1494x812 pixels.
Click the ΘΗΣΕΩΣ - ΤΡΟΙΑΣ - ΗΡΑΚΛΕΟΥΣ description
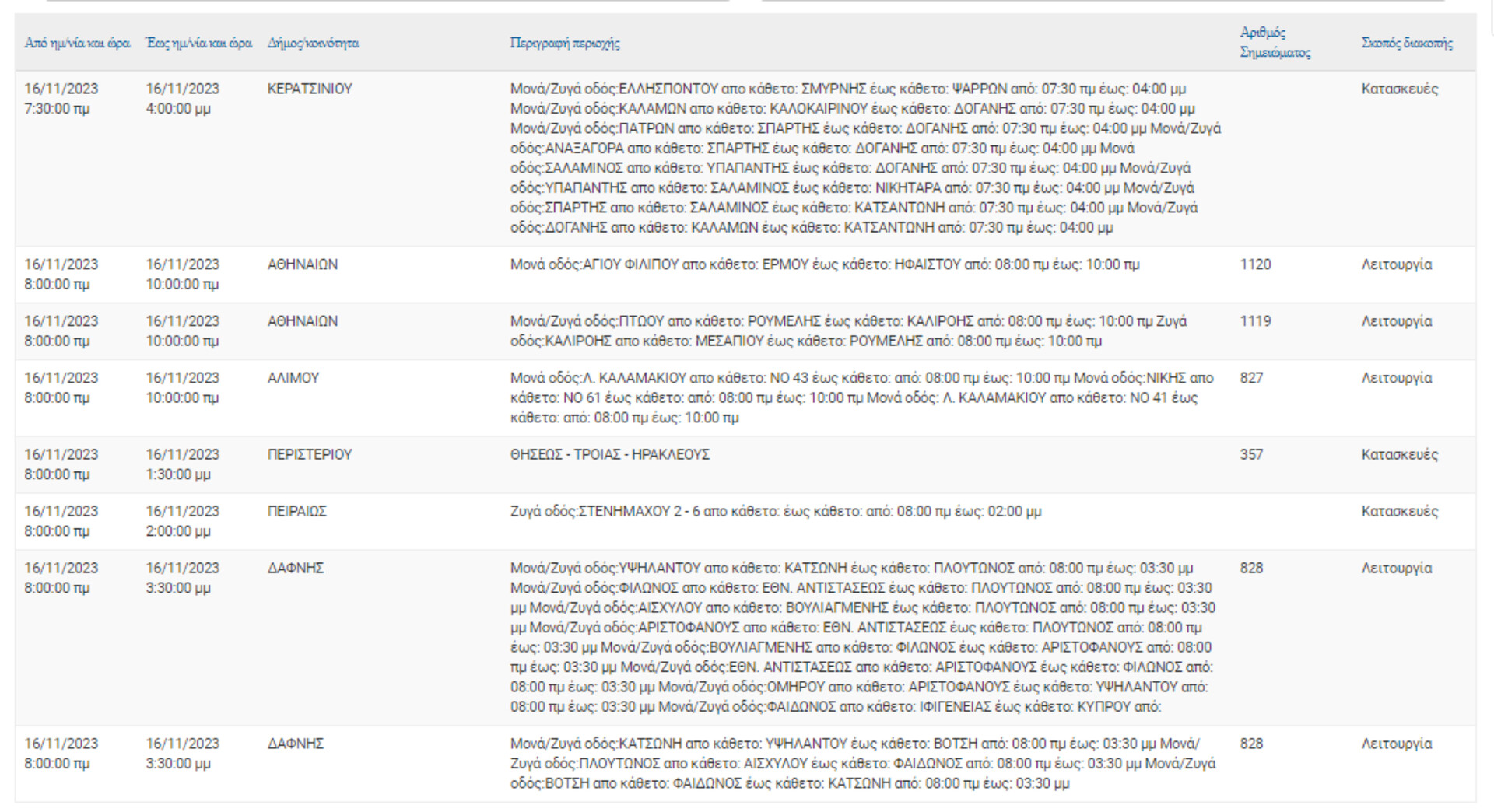tap(610, 454)
